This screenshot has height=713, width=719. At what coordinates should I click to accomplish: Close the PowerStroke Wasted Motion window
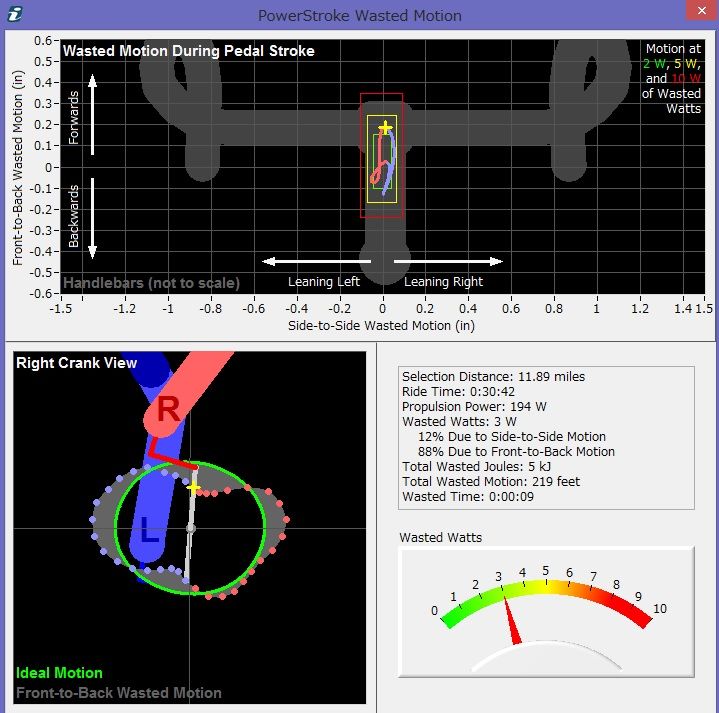click(x=702, y=11)
